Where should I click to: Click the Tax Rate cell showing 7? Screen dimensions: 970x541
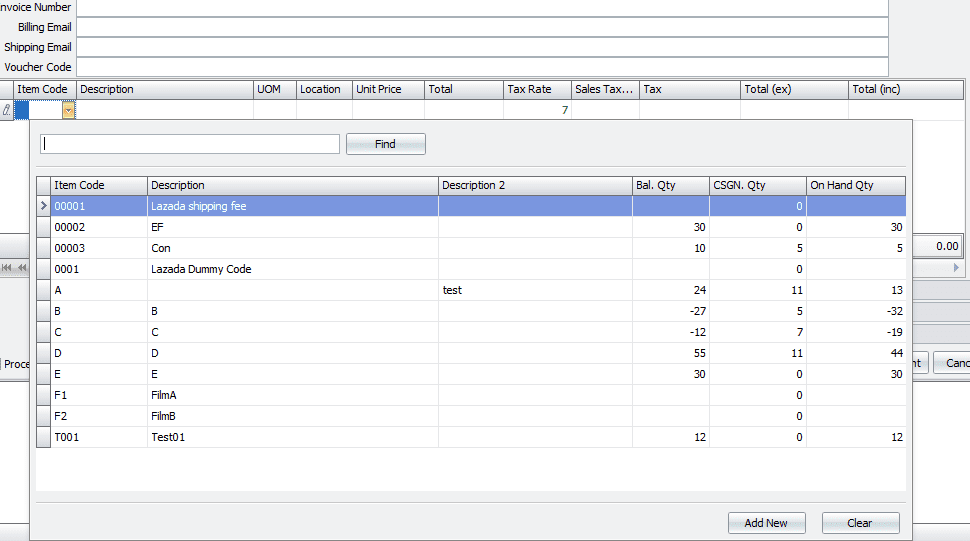pos(537,111)
